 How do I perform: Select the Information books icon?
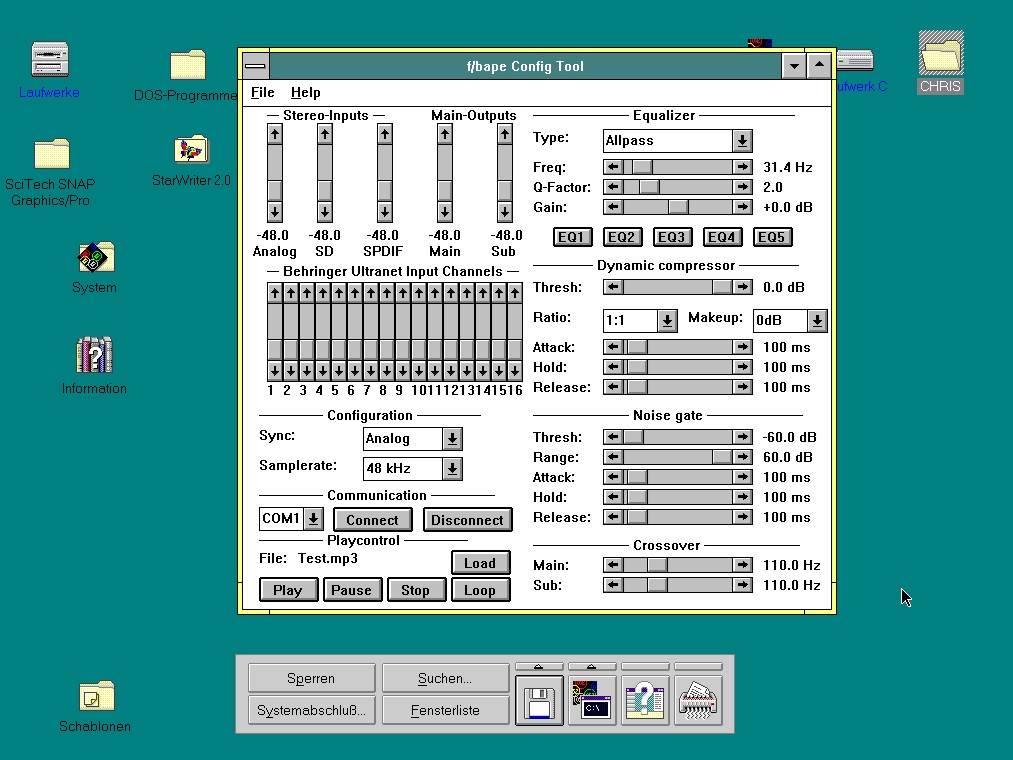point(94,355)
